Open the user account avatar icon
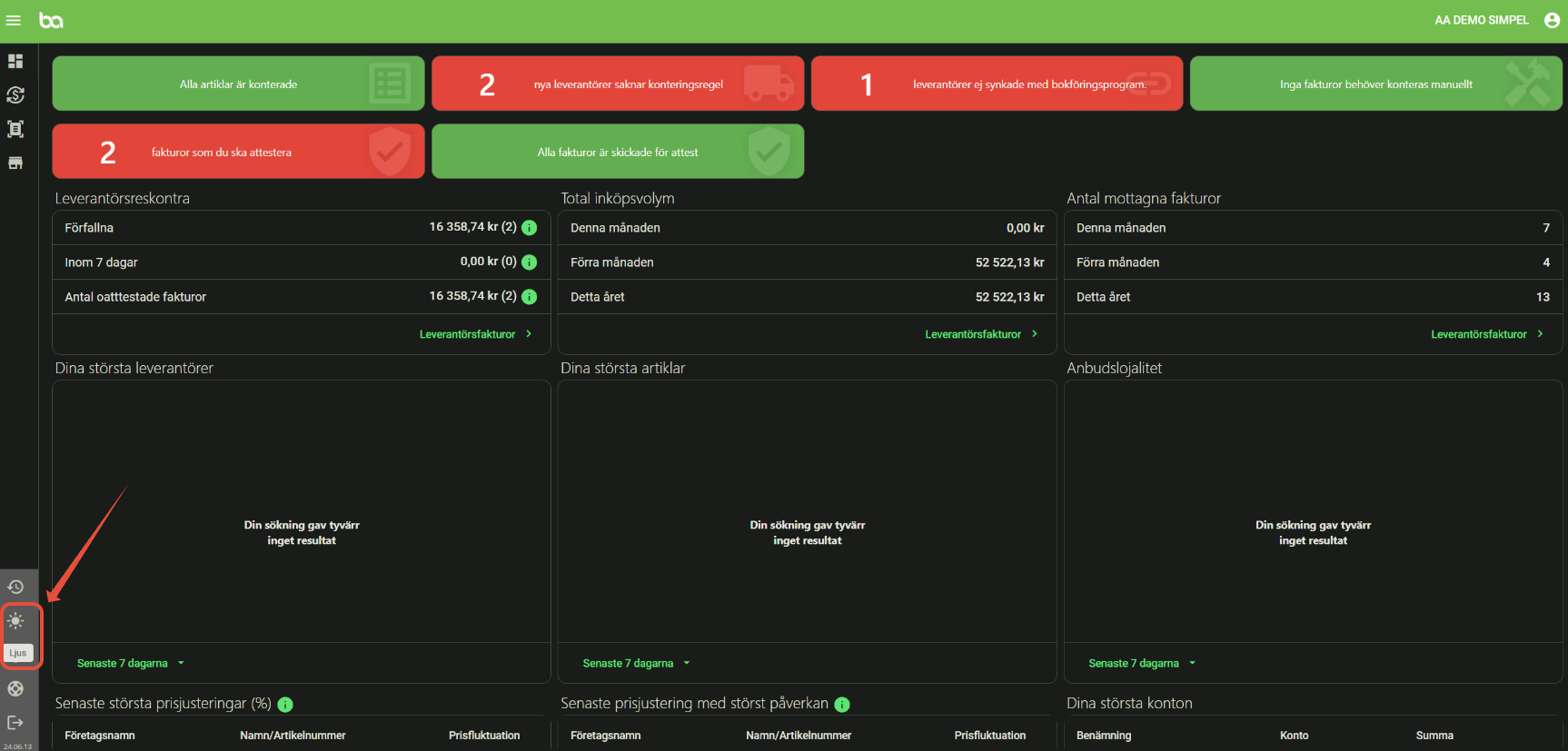Viewport: 1568px width, 751px height. (1552, 20)
